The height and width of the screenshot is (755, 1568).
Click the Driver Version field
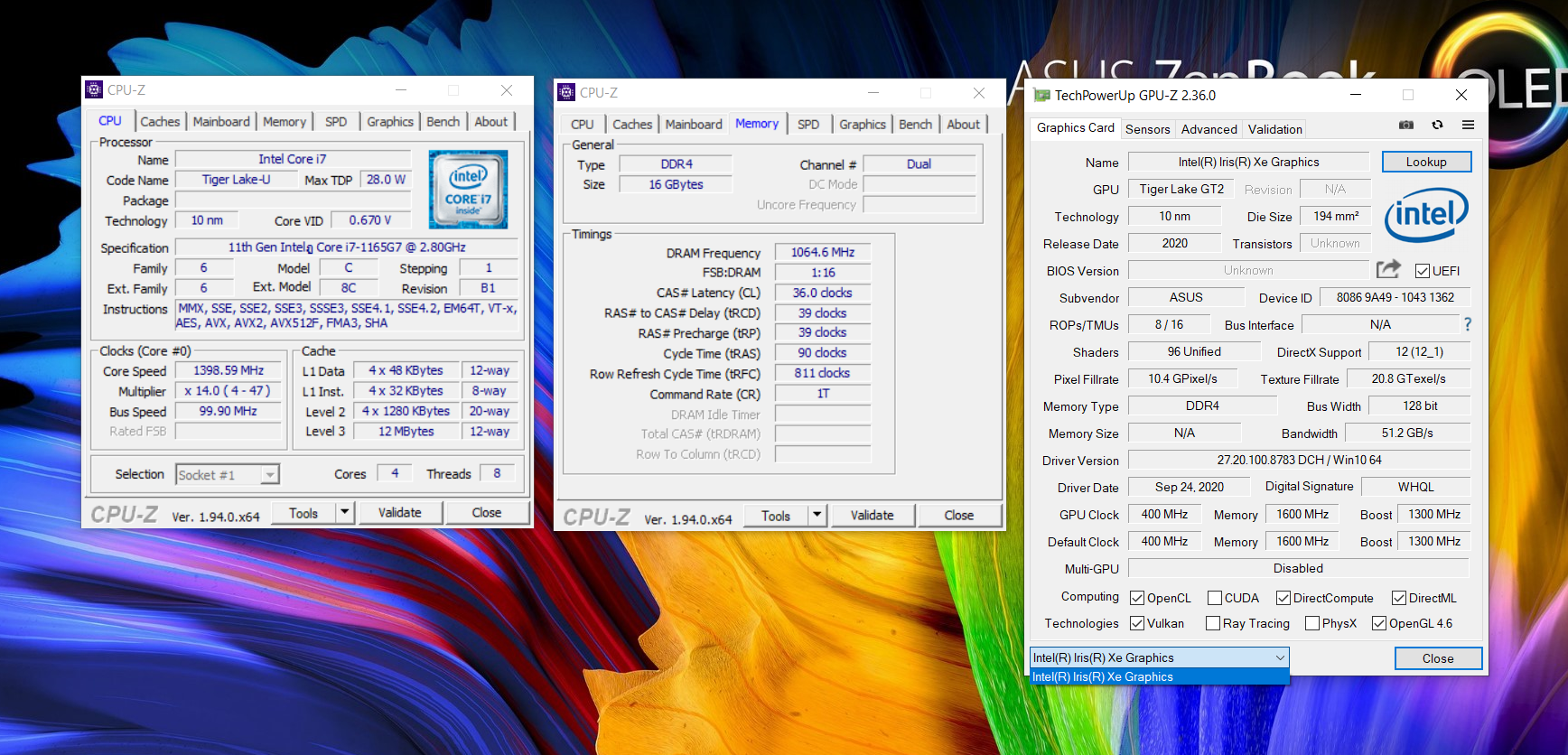1299,460
